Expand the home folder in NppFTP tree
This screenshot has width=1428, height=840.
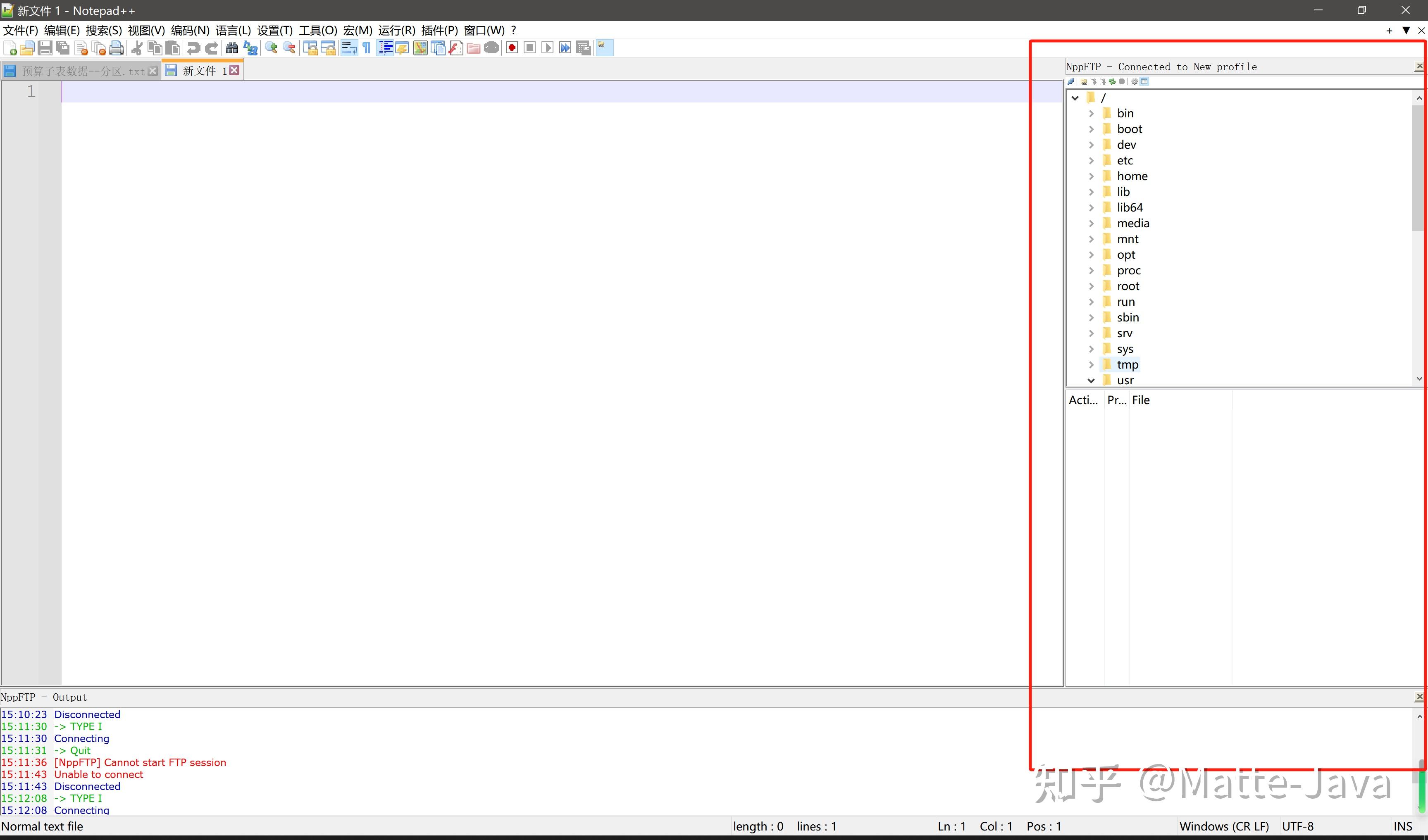pos(1092,176)
